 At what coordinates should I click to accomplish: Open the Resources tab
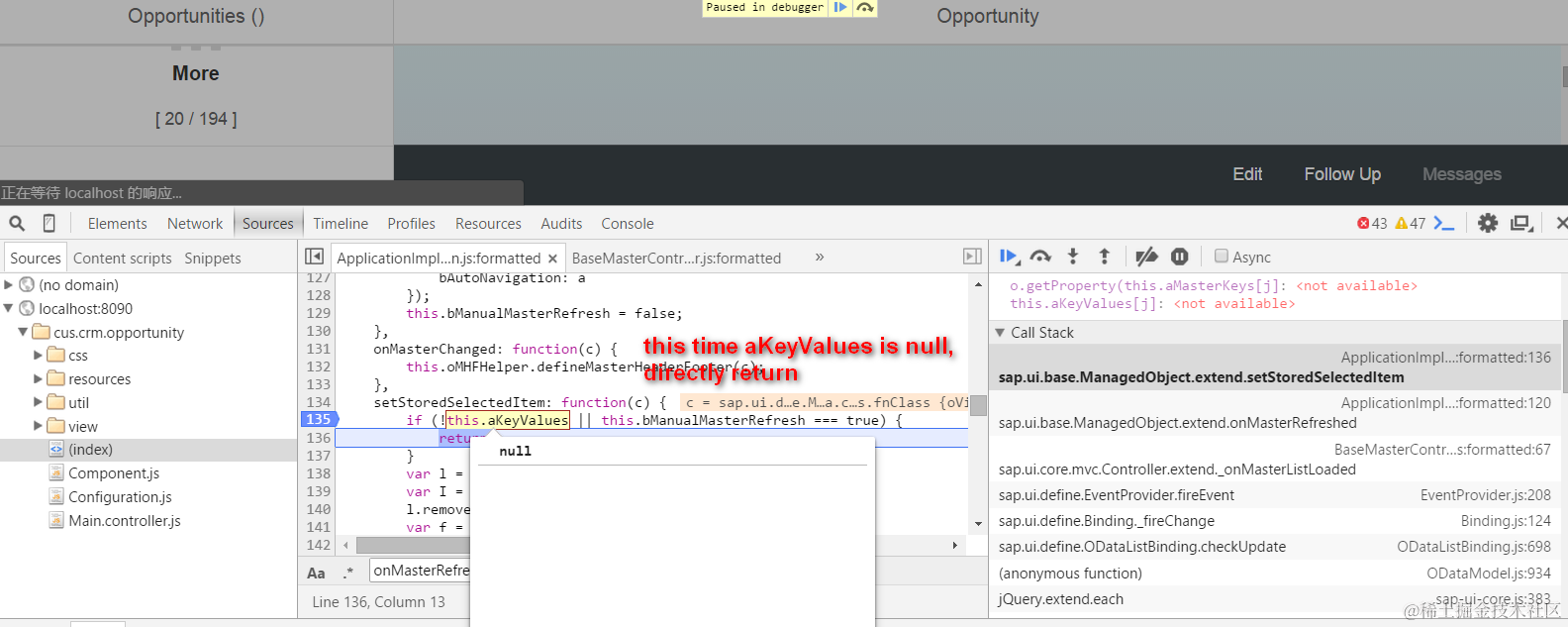coord(488,224)
